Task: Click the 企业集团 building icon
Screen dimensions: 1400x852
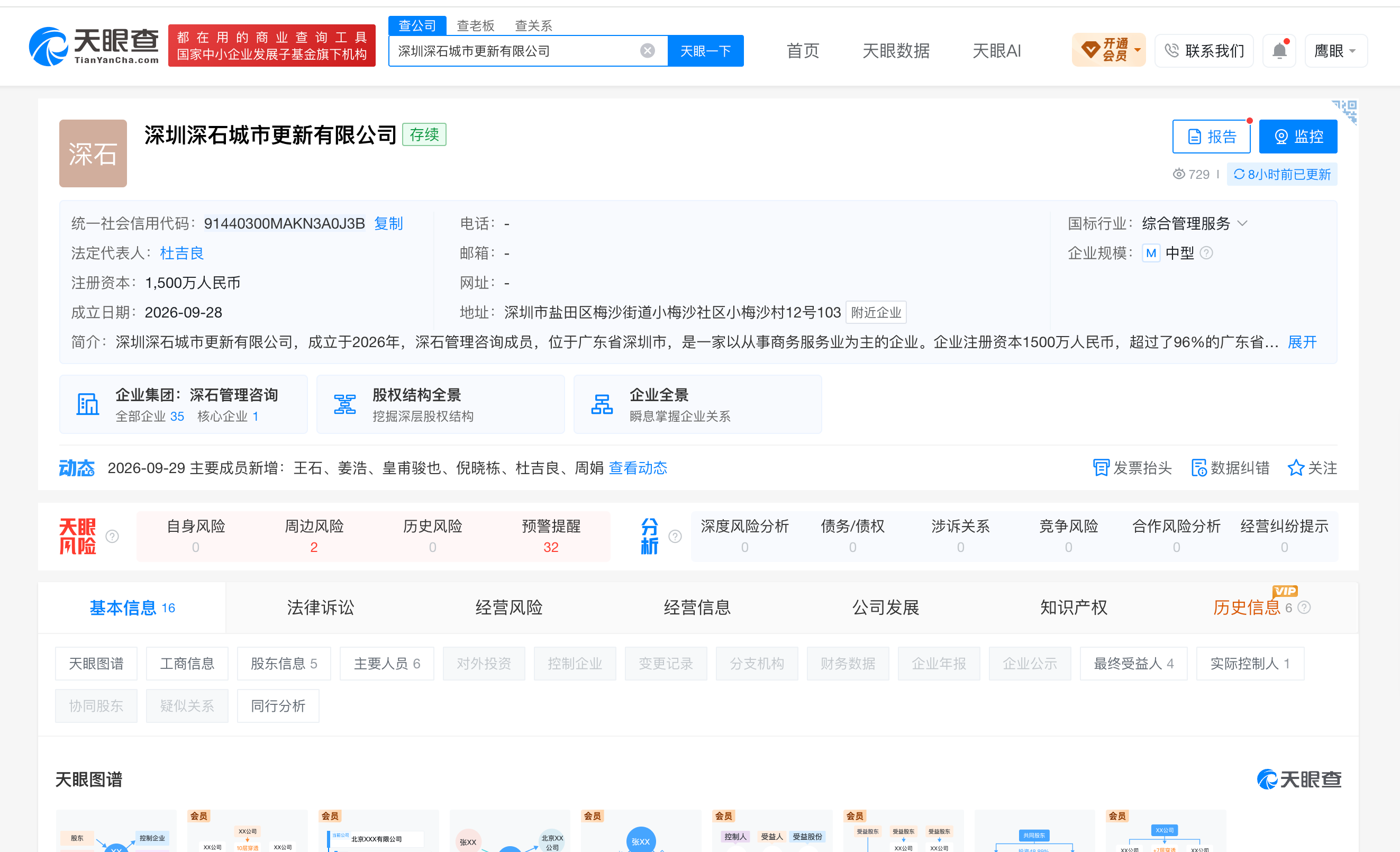Action: (87, 404)
